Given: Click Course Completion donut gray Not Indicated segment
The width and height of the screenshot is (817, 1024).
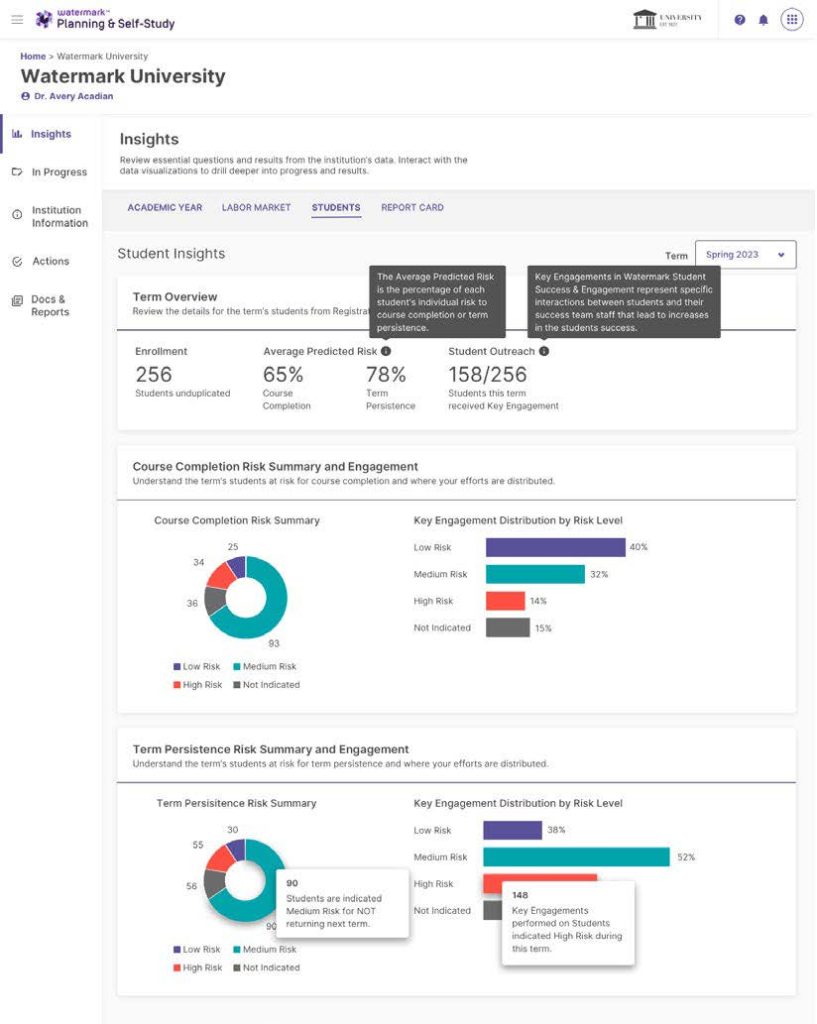Looking at the screenshot, I should tap(214, 601).
